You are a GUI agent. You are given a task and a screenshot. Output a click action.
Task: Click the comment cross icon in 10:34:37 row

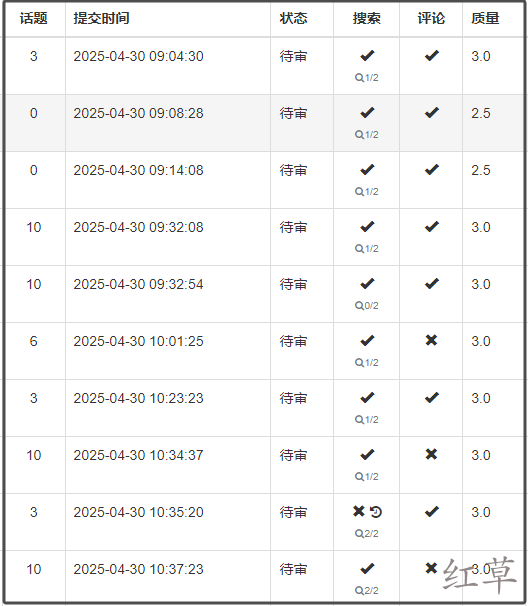coord(431,454)
